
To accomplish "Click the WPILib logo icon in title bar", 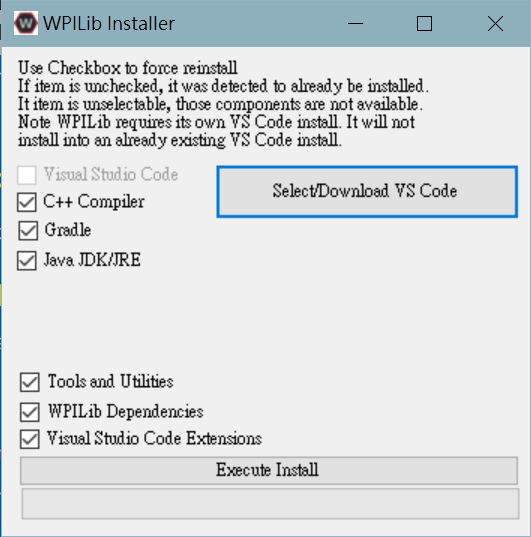I will 26,23.
